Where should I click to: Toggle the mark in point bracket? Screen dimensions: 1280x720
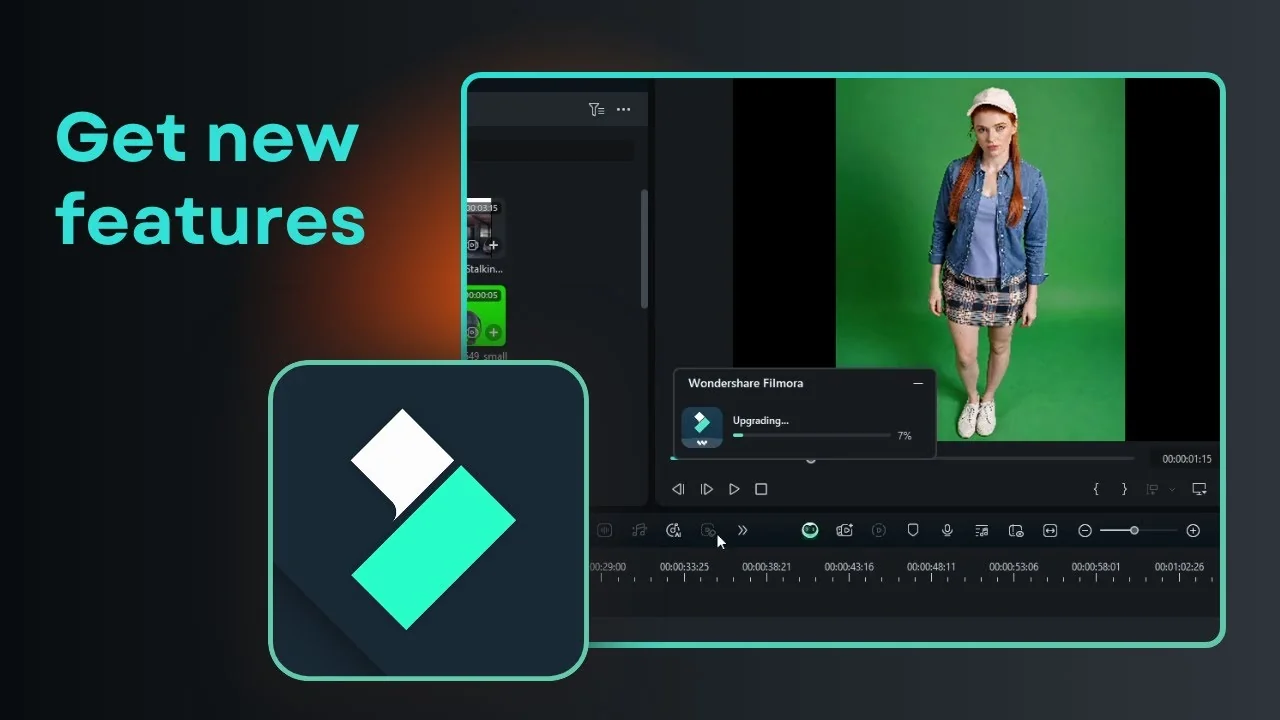1095,489
